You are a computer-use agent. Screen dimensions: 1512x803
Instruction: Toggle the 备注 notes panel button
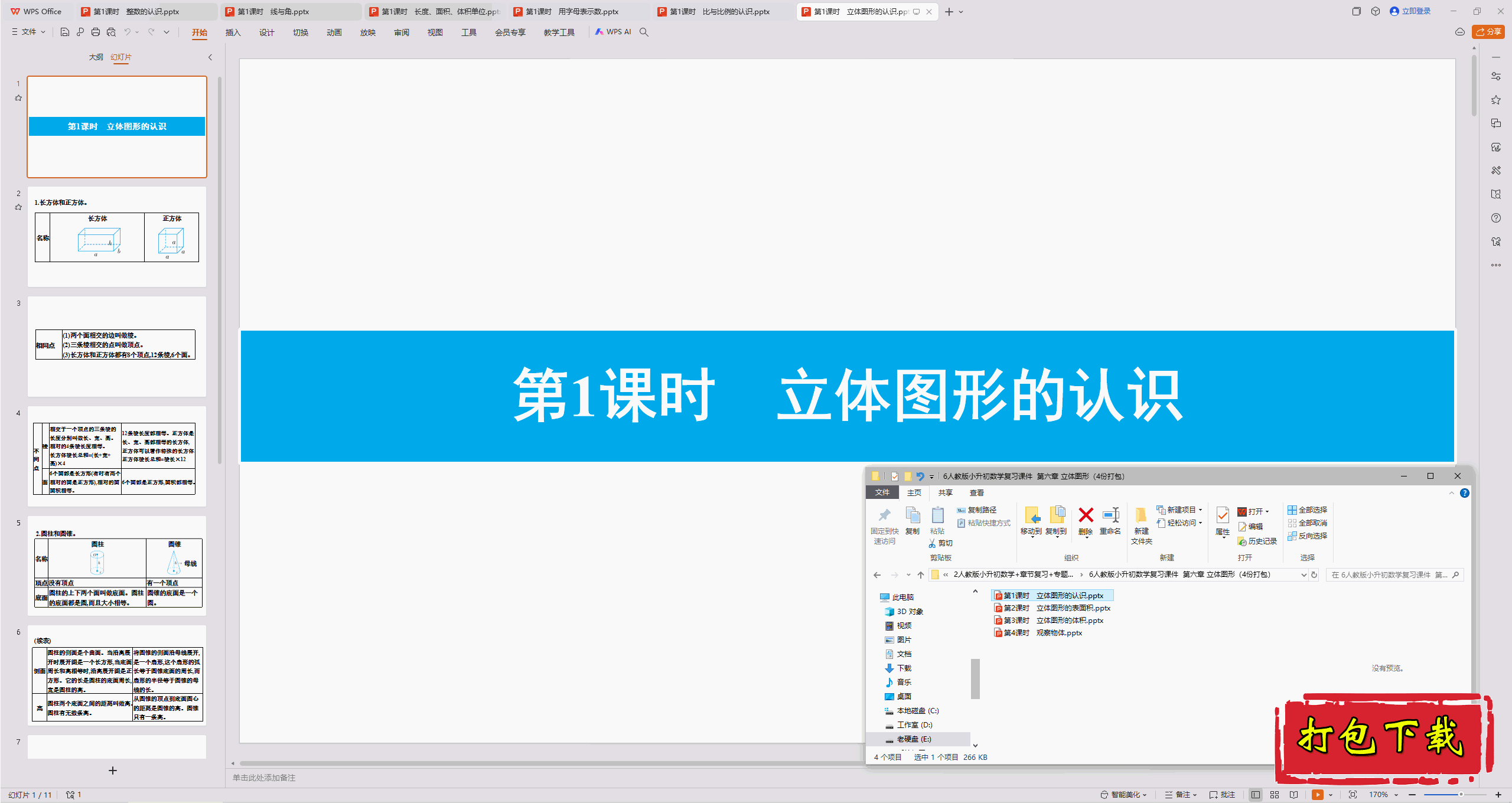coord(1180,795)
